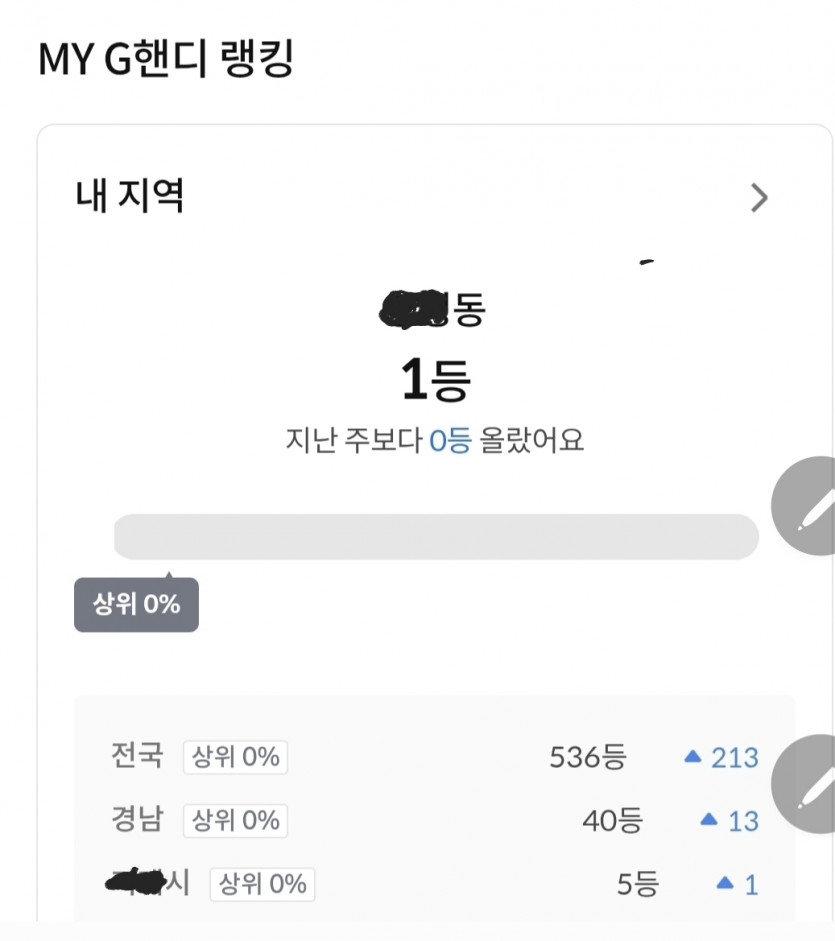Click the gray ranking progress bar
The width and height of the screenshot is (835, 941).
click(436, 537)
